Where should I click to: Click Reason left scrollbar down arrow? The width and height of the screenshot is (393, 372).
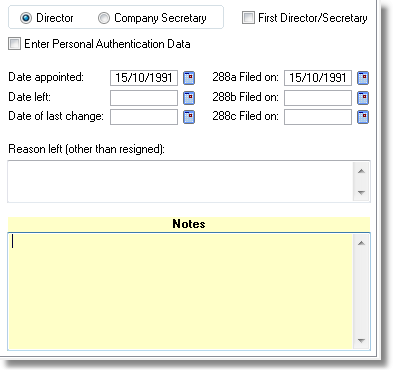361,192
